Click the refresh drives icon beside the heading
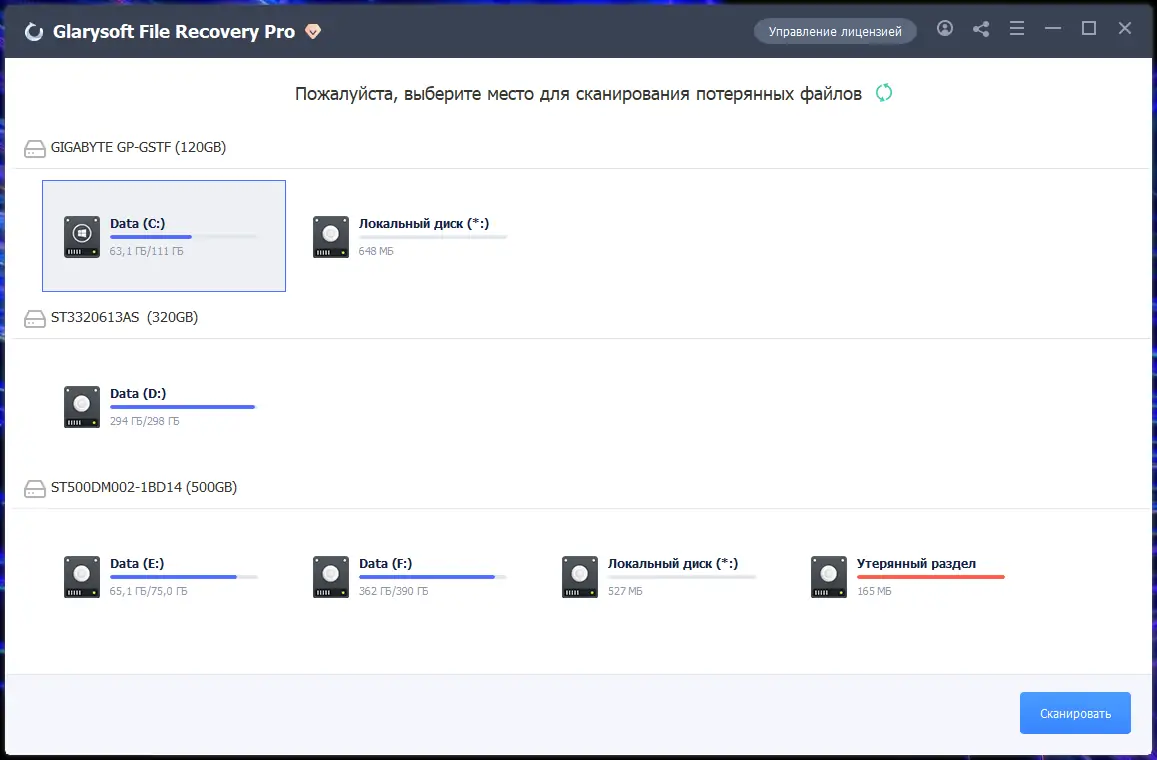This screenshot has width=1157, height=760. tap(884, 93)
